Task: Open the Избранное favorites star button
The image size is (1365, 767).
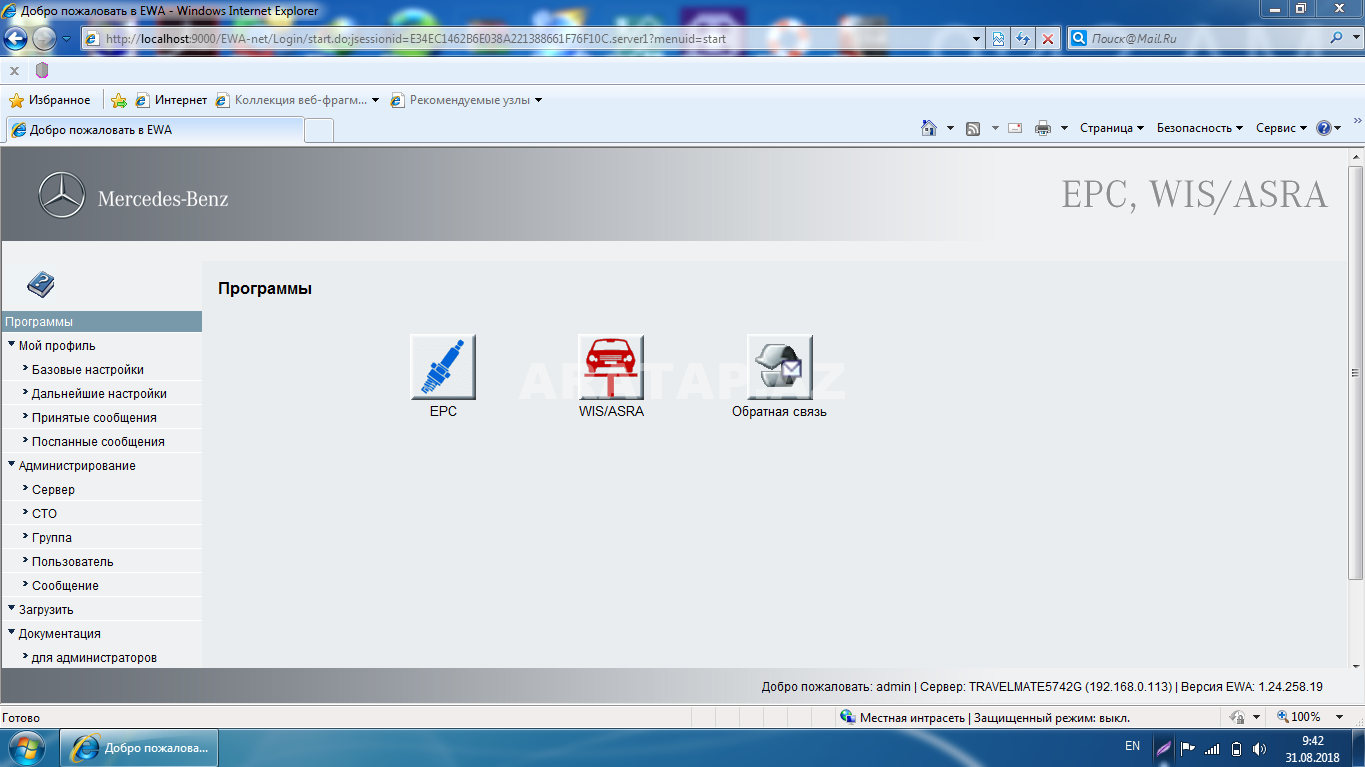Action: tap(49, 100)
